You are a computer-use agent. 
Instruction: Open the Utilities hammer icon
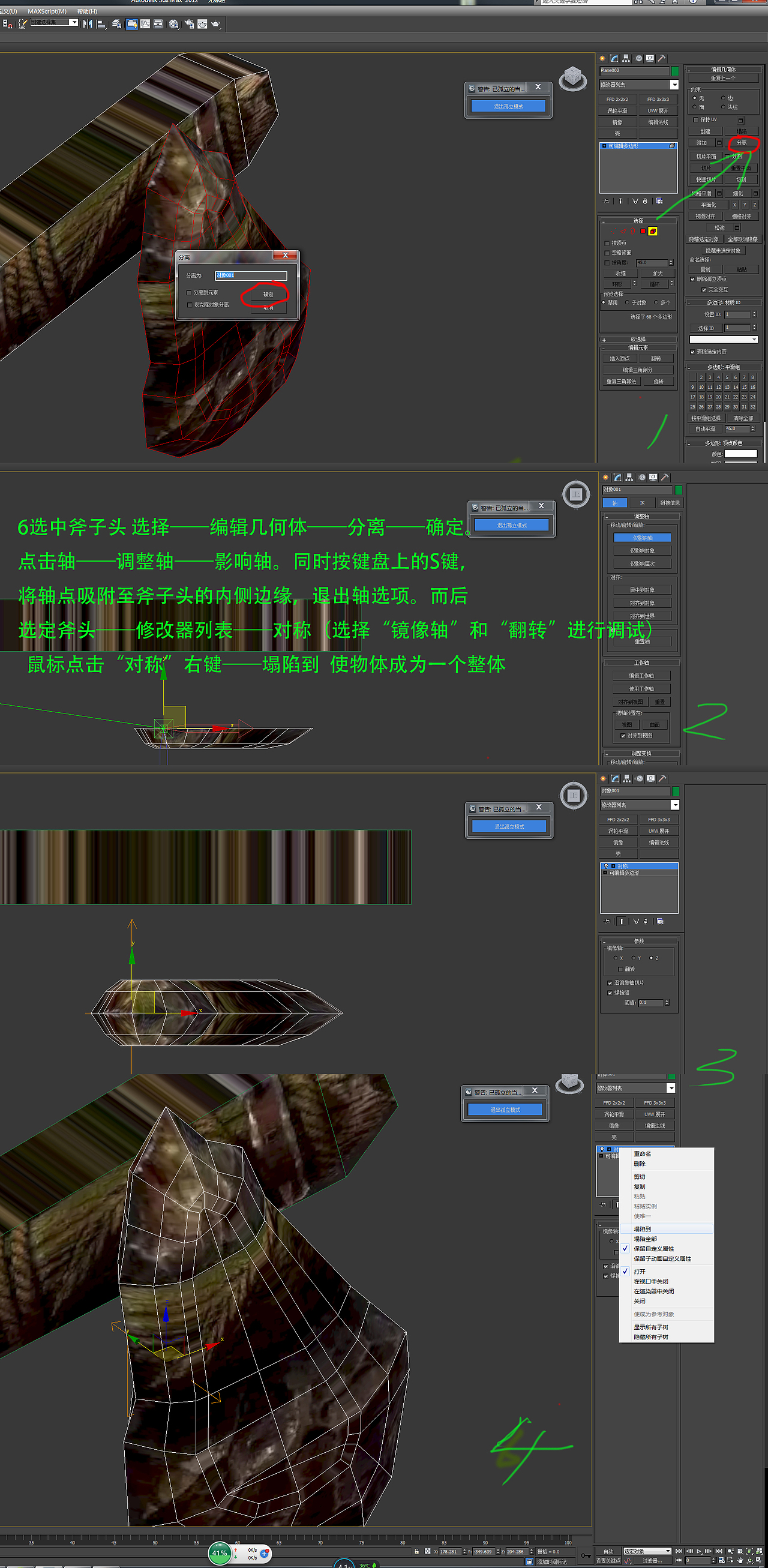tap(662, 58)
